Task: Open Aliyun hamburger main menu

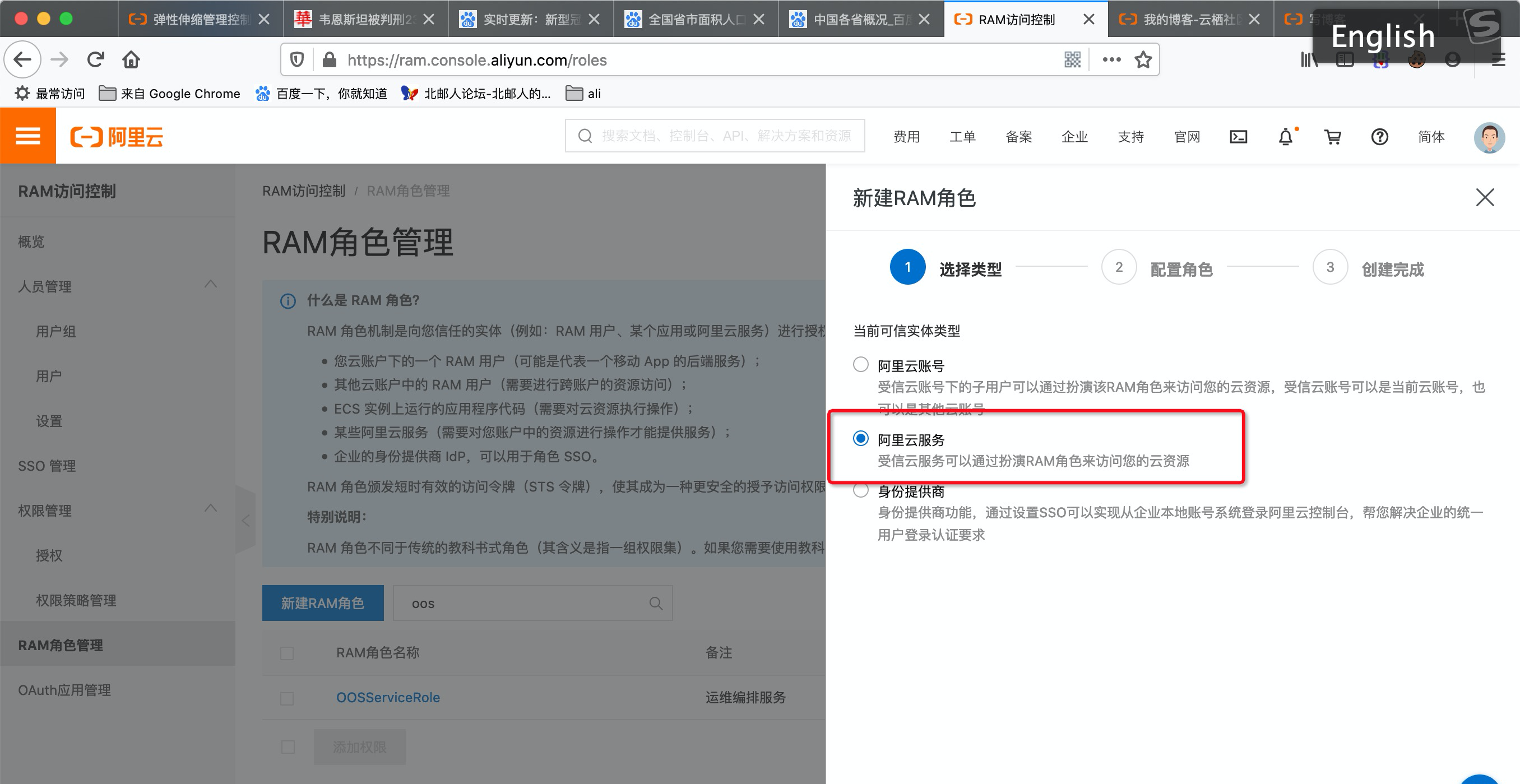Action: tap(27, 136)
